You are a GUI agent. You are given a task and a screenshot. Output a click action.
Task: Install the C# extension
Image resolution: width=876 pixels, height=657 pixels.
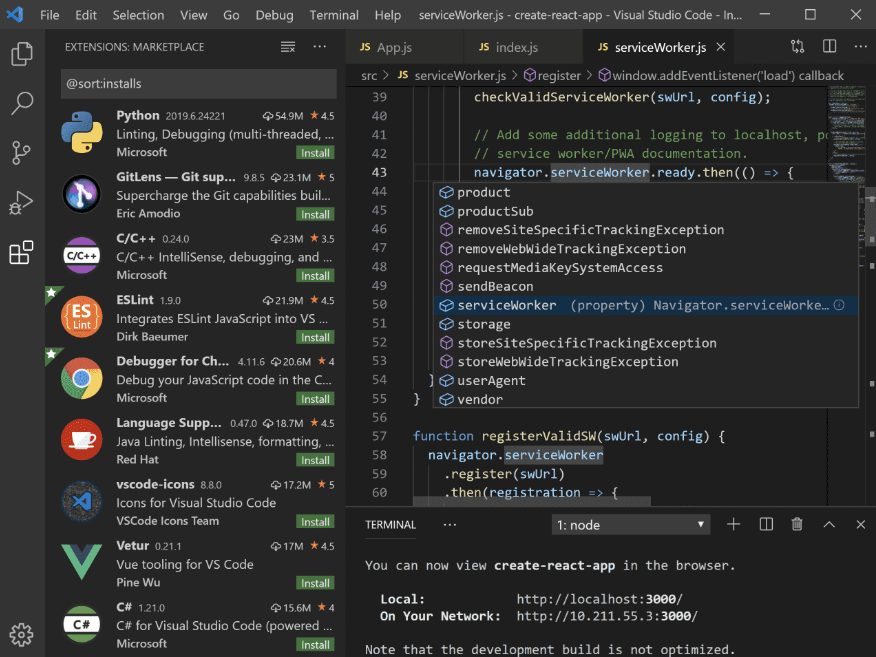pos(315,644)
